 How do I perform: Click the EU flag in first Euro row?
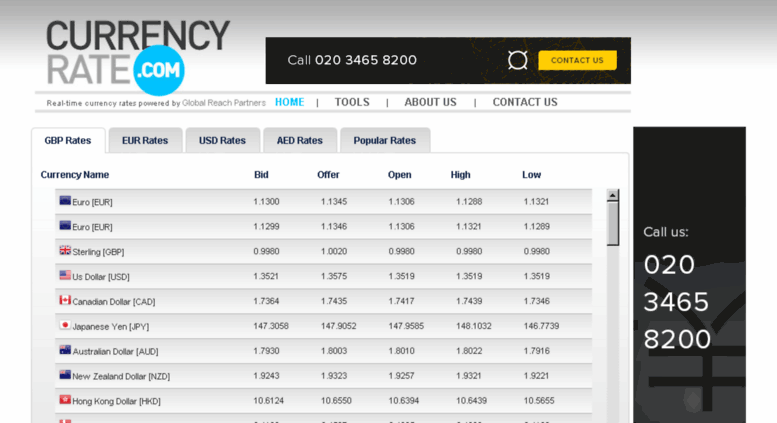pyautogui.click(x=65, y=200)
